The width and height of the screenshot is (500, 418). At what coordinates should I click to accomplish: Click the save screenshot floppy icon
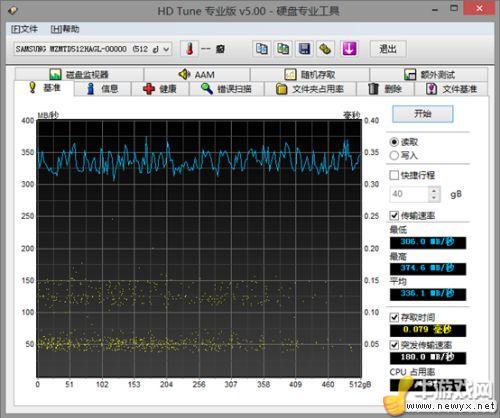tap(304, 49)
